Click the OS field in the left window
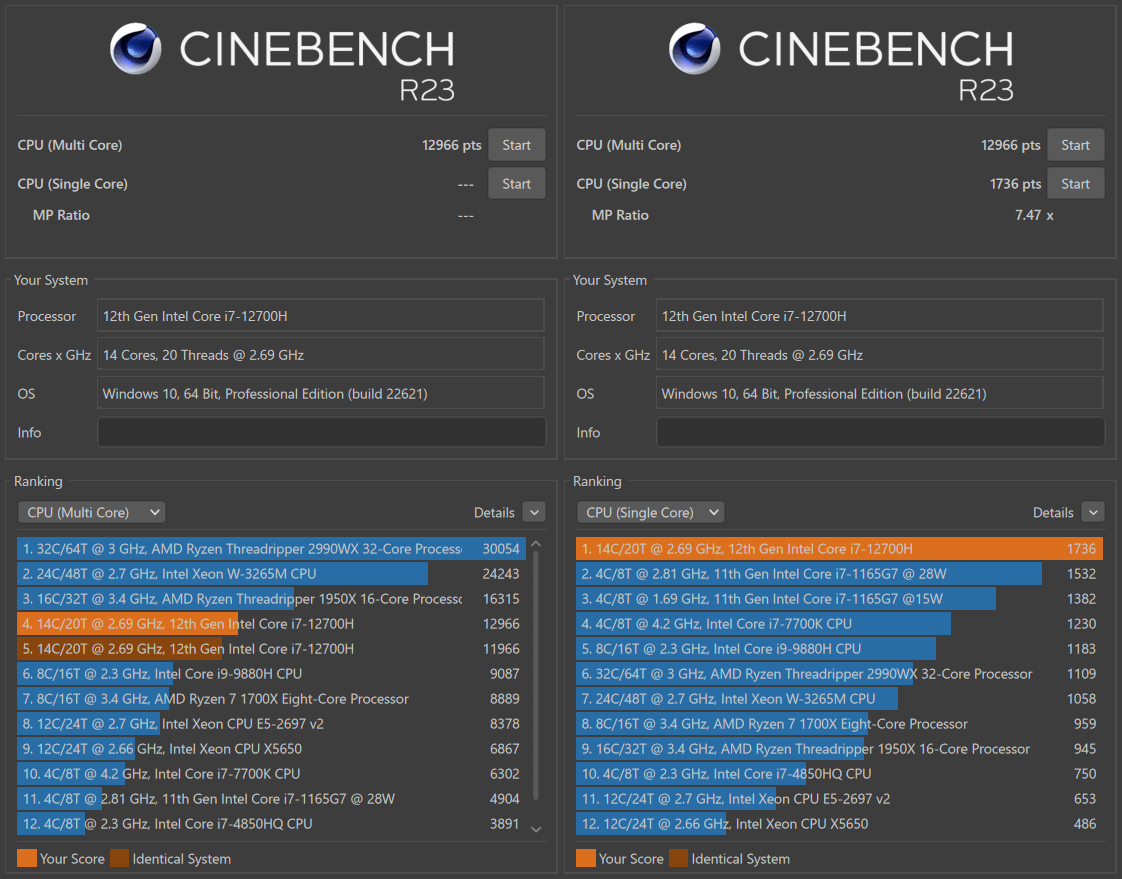Screen dimensions: 1122x879 321,393
